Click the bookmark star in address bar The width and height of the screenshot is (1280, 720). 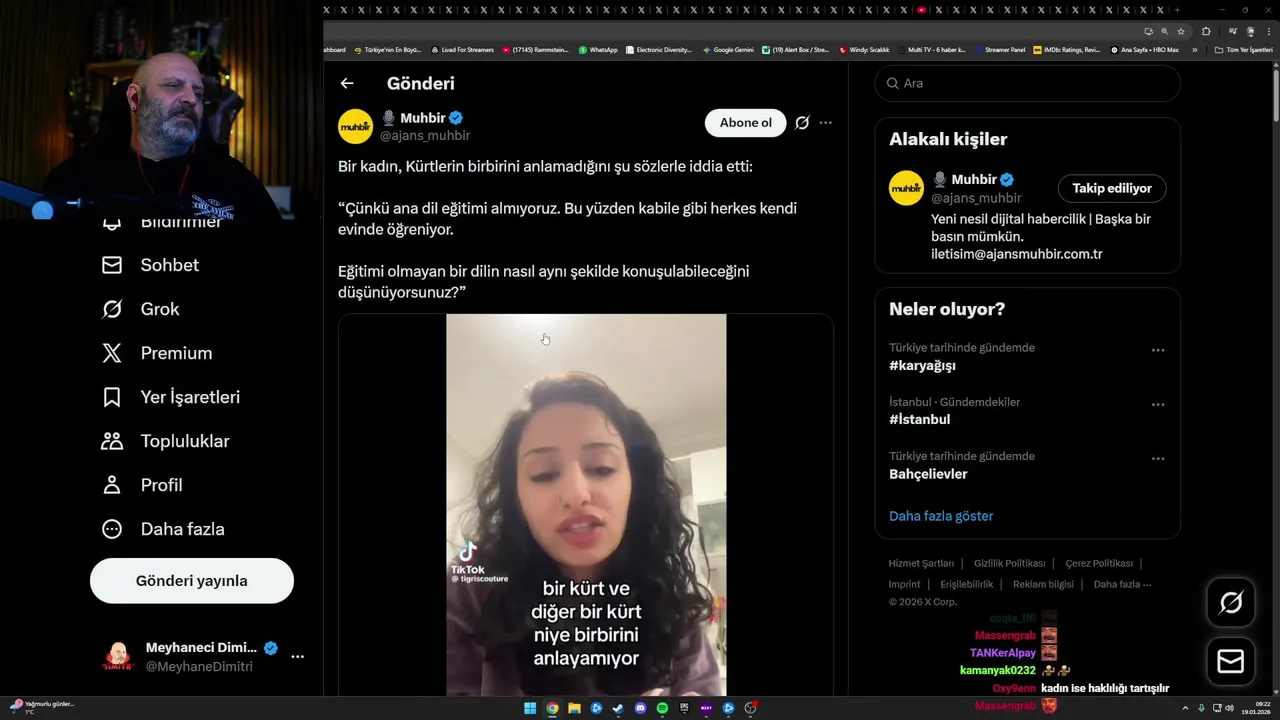point(1181,31)
